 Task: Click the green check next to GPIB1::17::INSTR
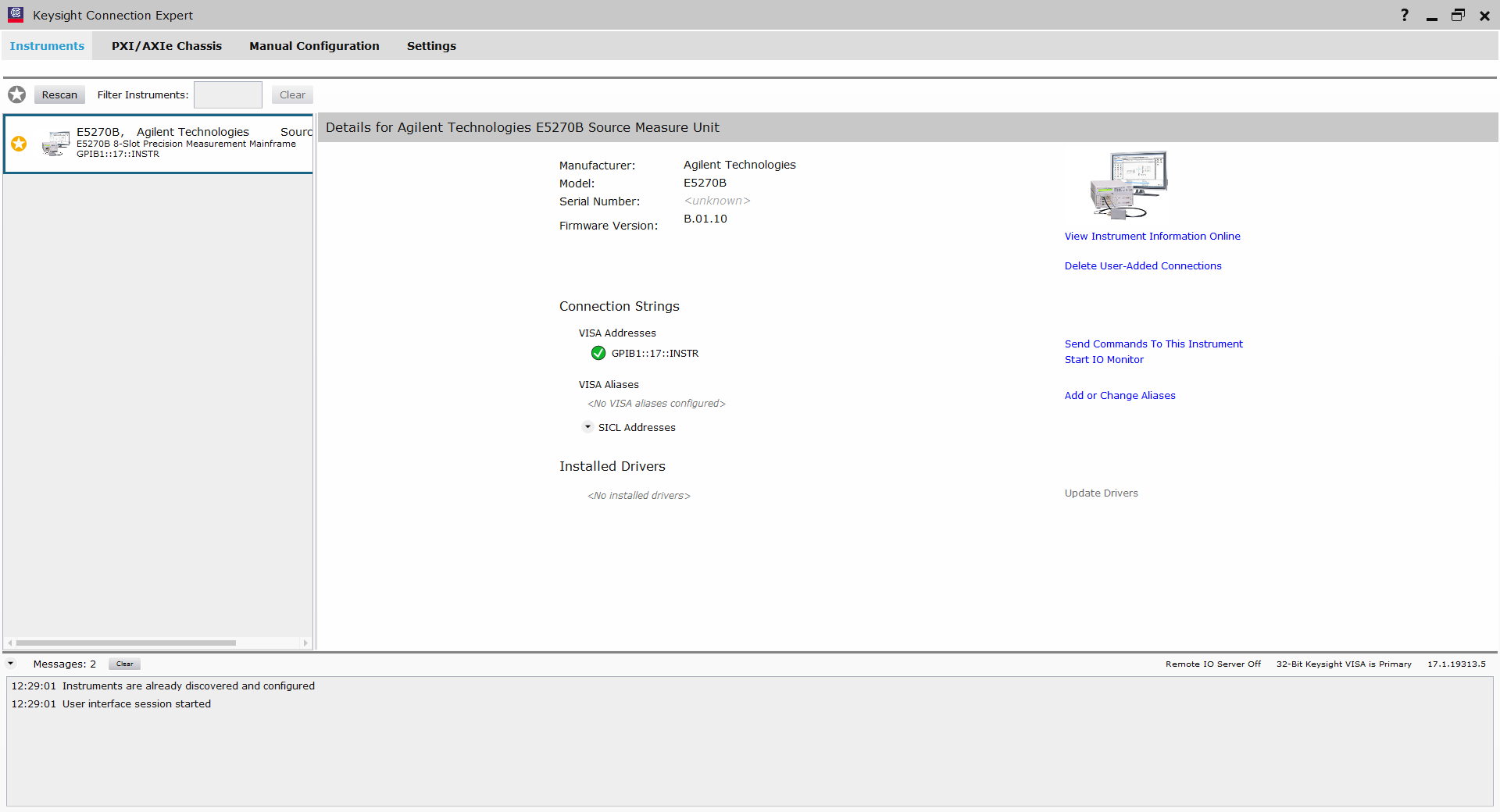(x=598, y=353)
